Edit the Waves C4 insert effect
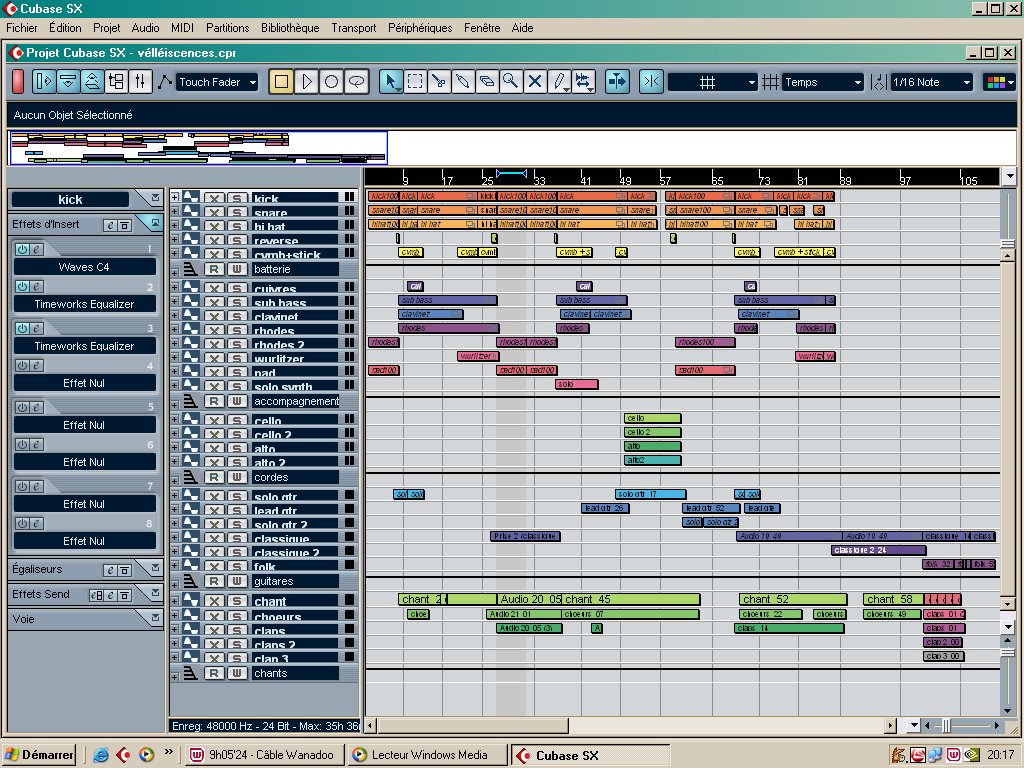1024x768 pixels. (x=37, y=249)
